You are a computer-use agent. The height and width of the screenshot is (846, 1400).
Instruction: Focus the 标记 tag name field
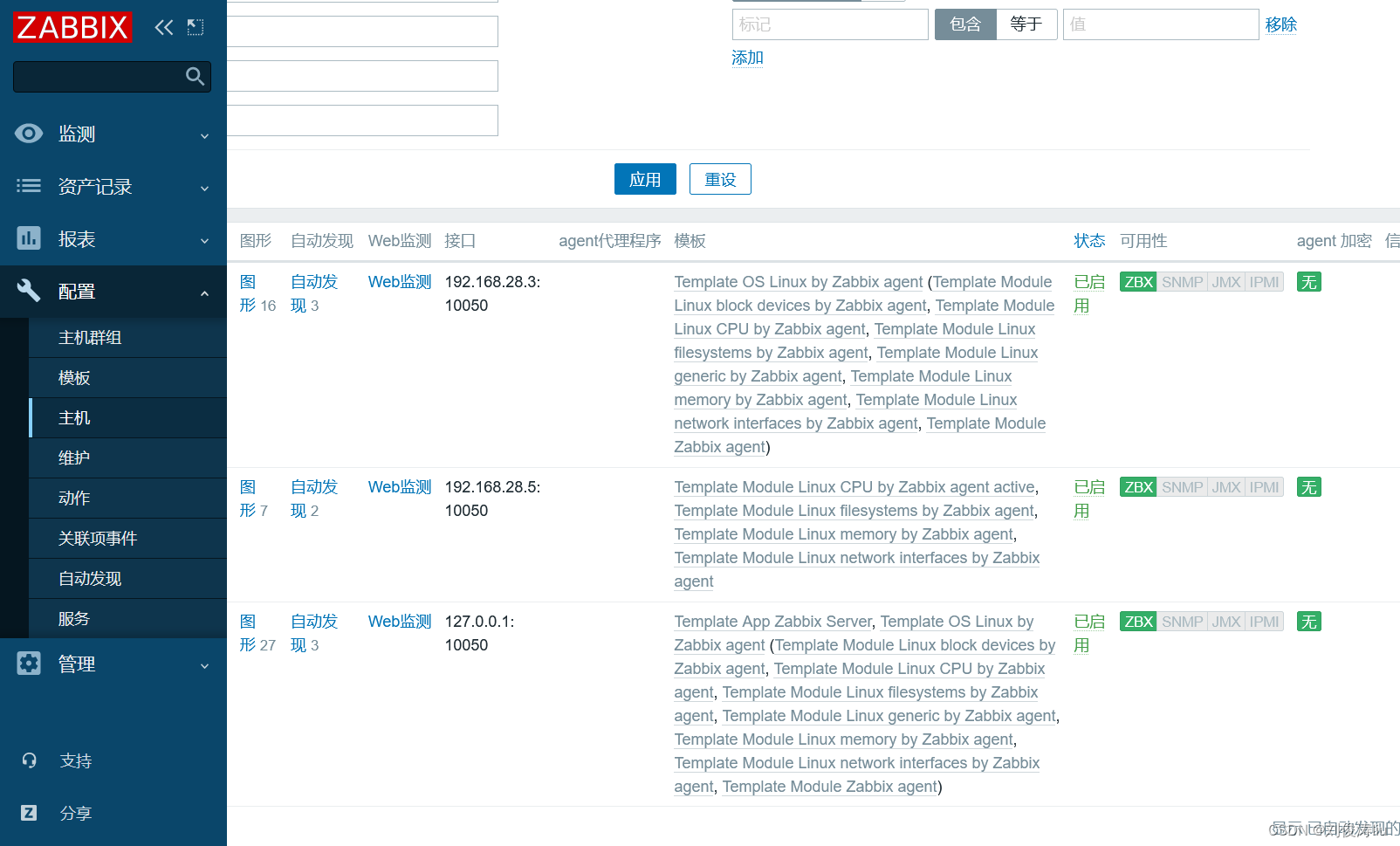pyautogui.click(x=830, y=24)
